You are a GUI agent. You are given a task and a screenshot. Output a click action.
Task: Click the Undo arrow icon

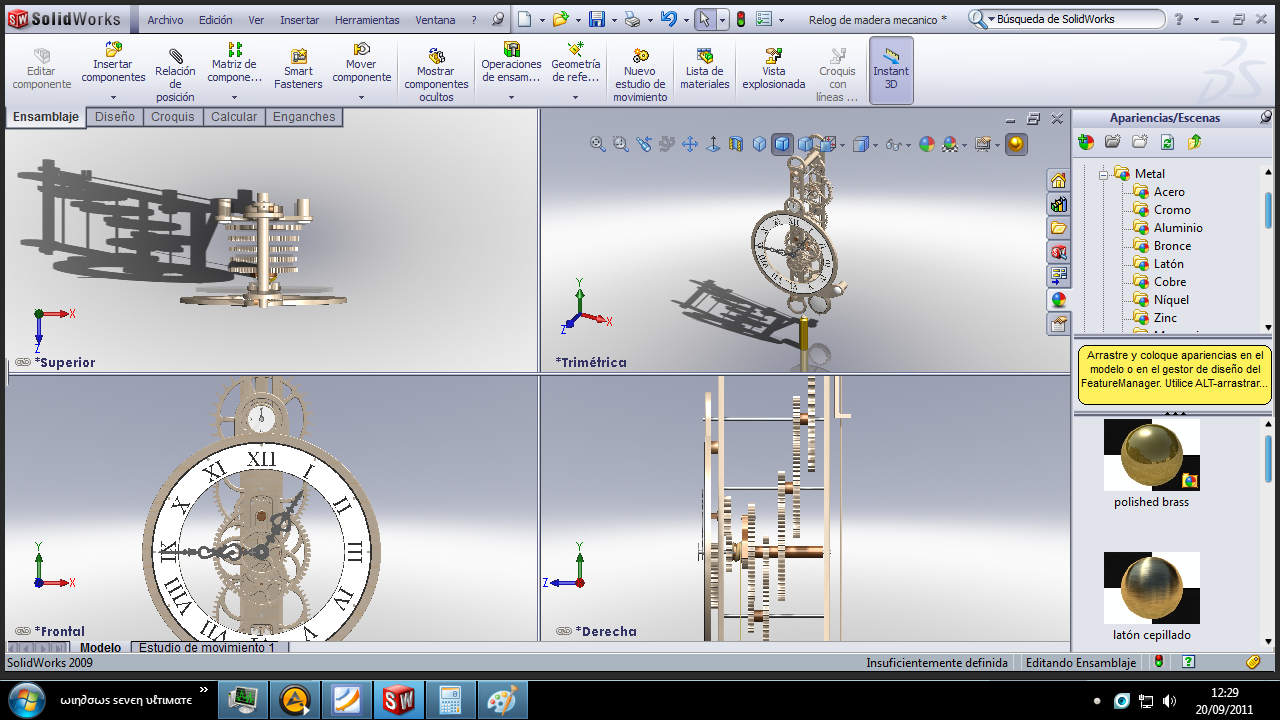click(x=669, y=19)
